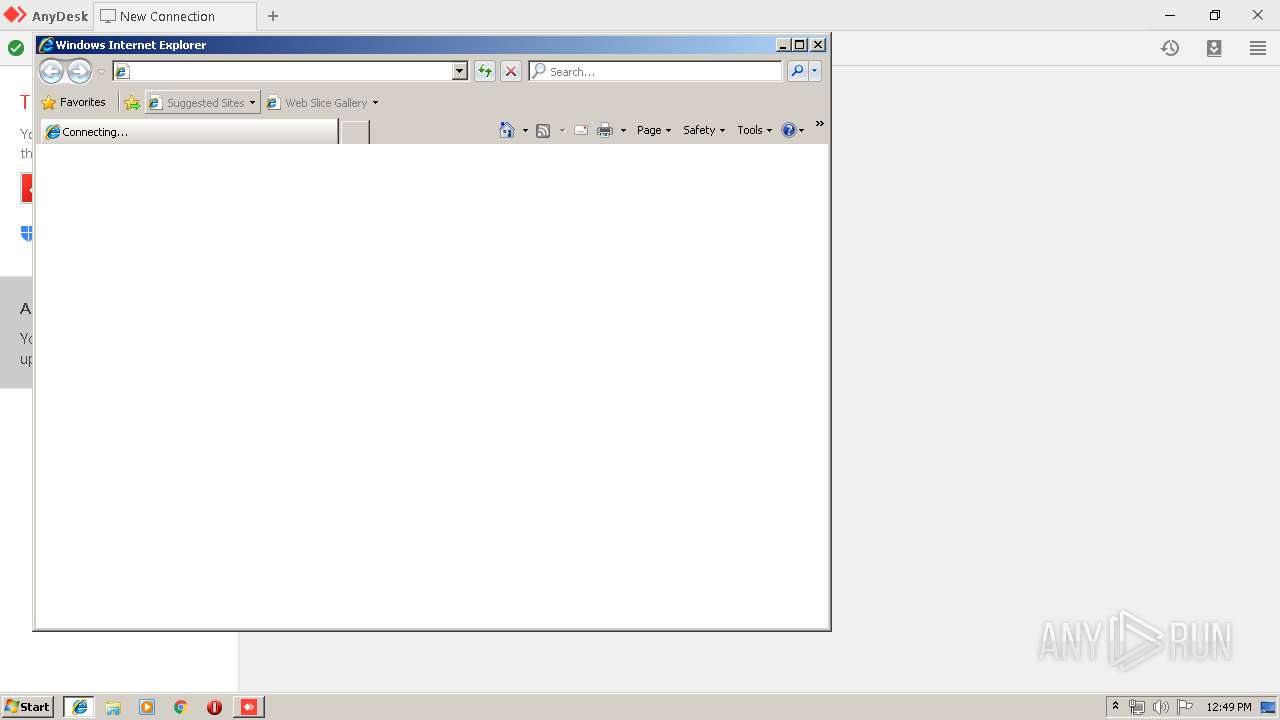
Task: Print the page using the printer icon
Action: [x=605, y=130]
